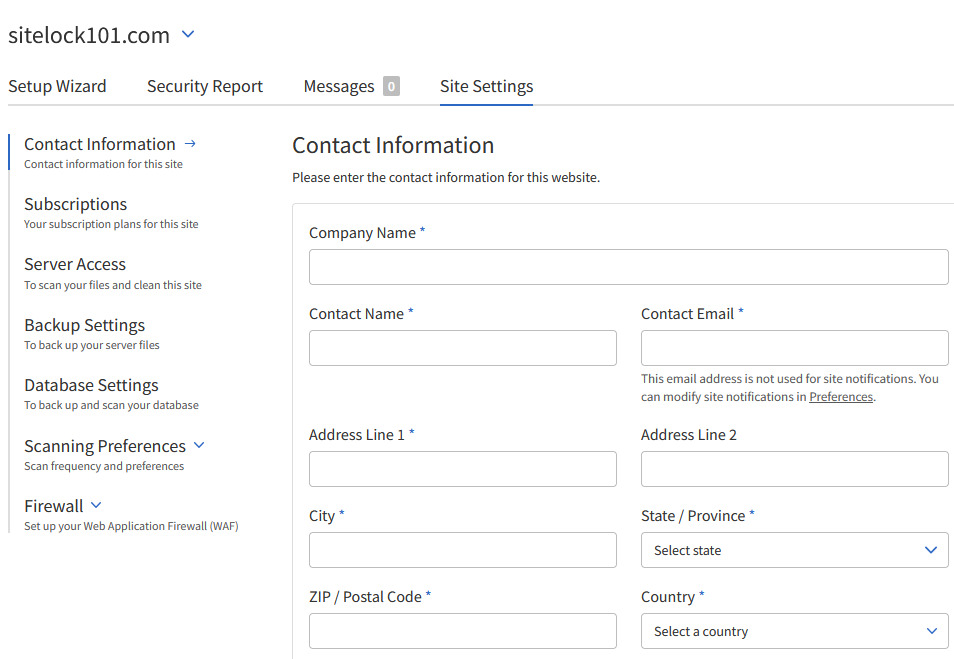Expand the Firewall section chevron
Viewport: 954px width, 659px height.
96,505
